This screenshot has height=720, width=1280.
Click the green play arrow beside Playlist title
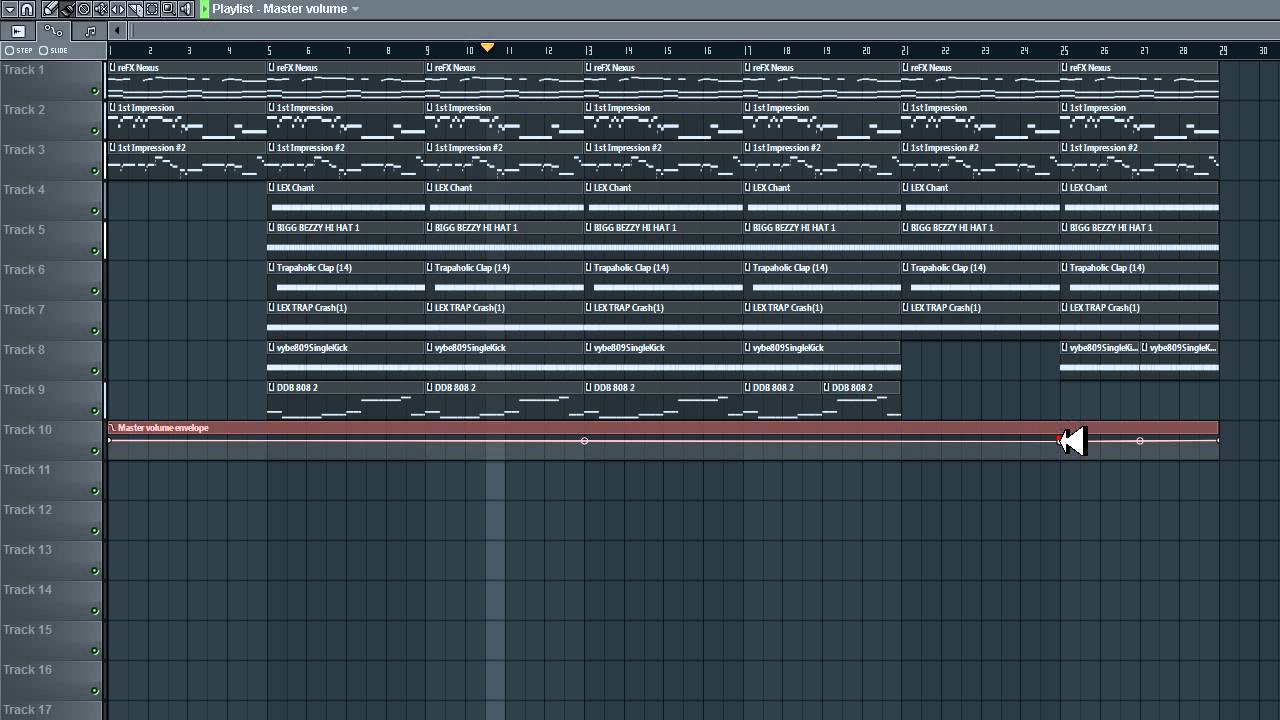coord(204,9)
